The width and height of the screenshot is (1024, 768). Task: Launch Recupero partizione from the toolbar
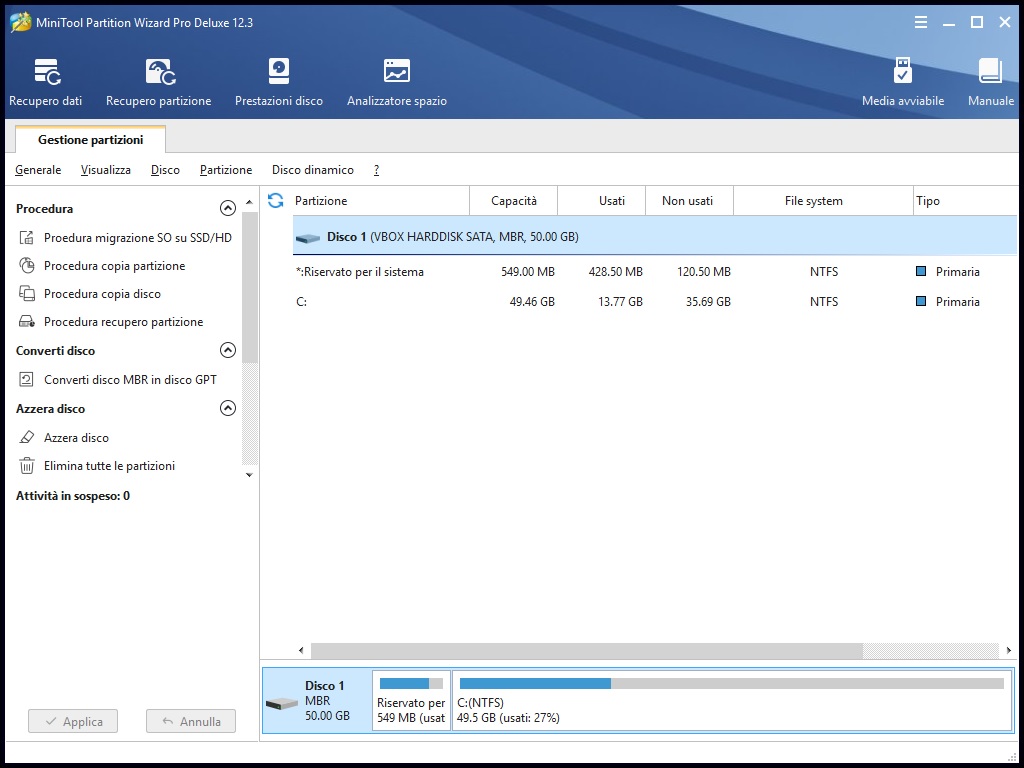click(x=159, y=82)
